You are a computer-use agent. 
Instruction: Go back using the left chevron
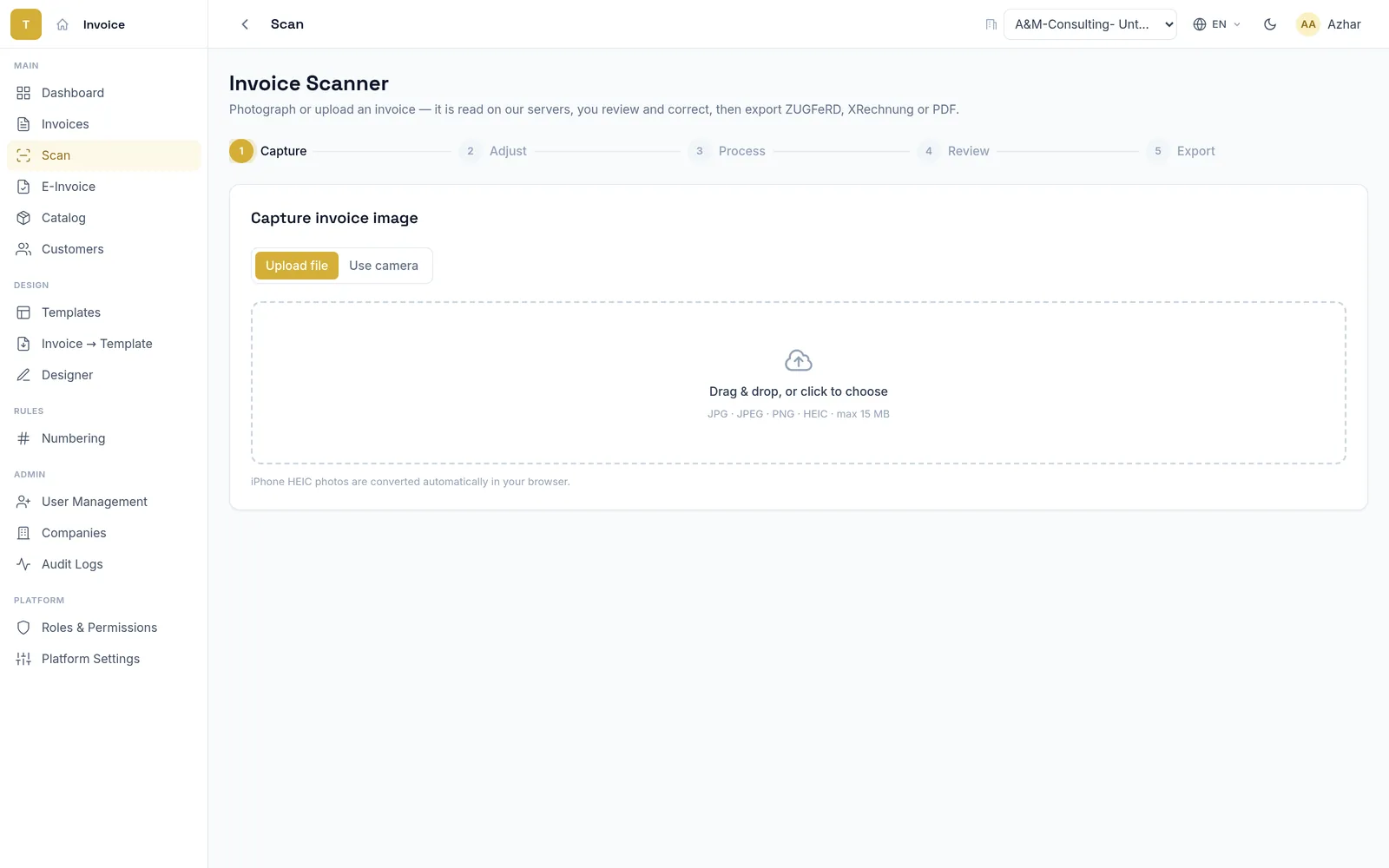(245, 24)
